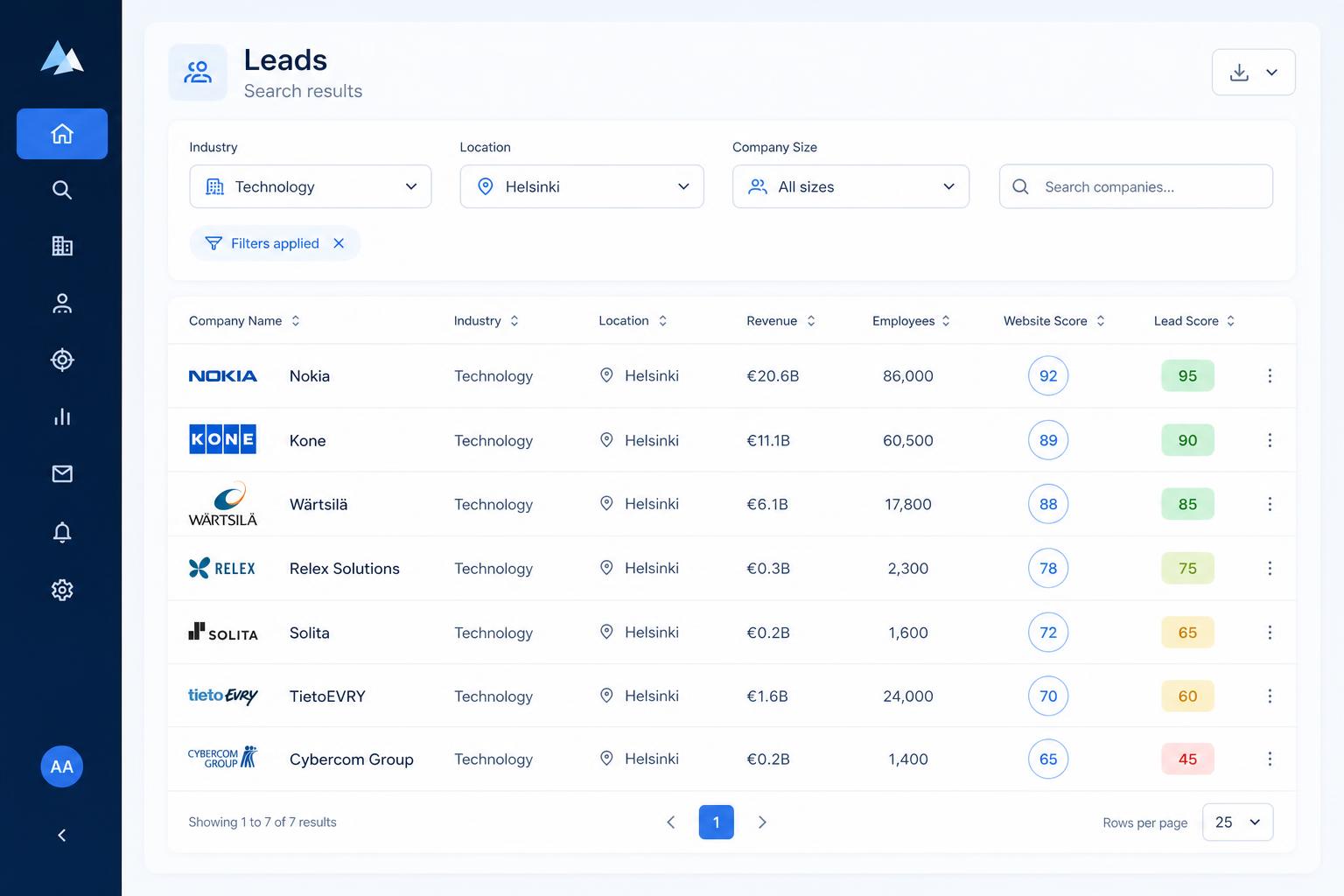Click Nokia's website score 92 badge

[x=1048, y=376]
